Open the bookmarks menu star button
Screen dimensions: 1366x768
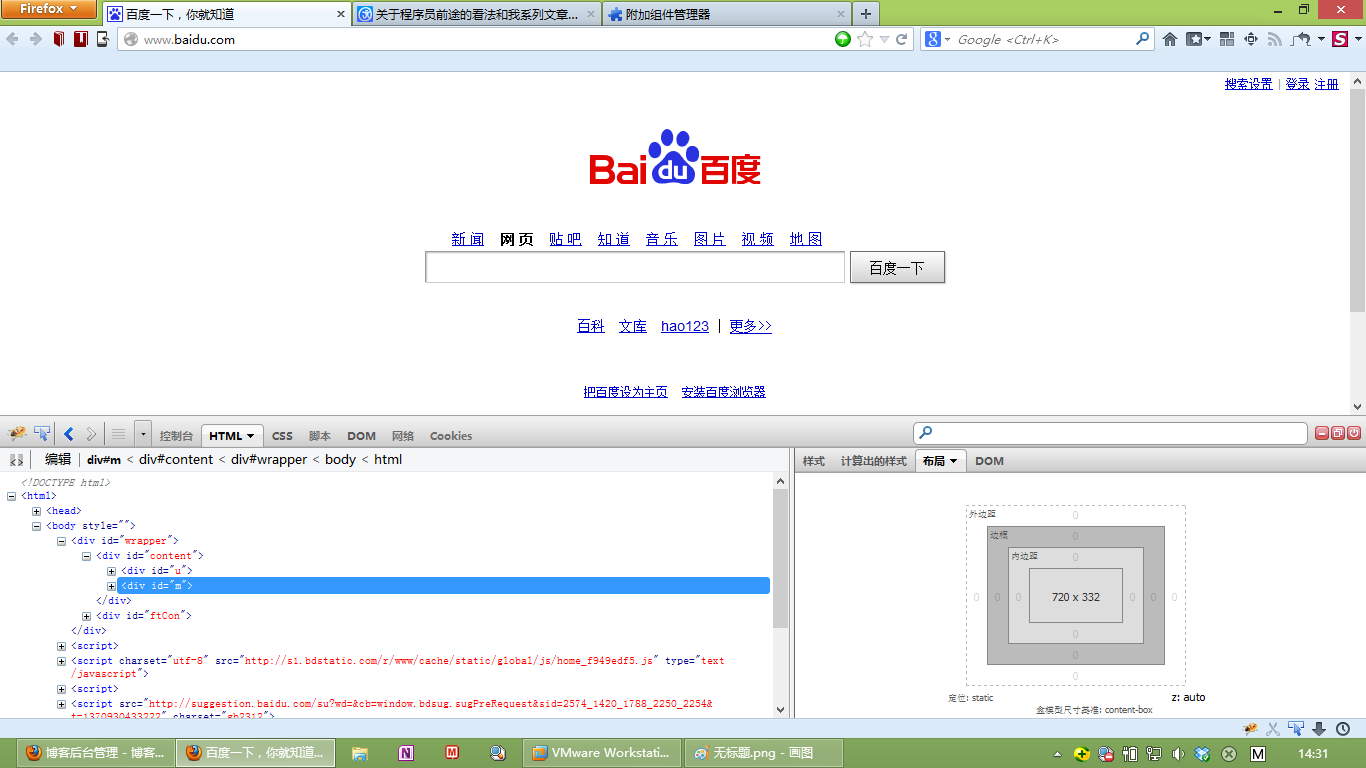coord(1198,39)
